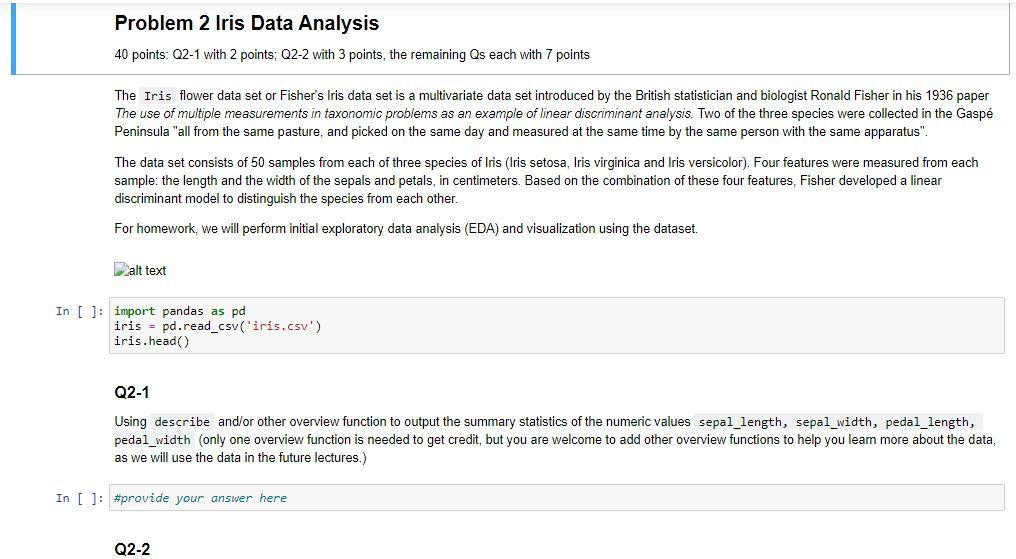Click the "In [ ]:" prompt beside answer cell

[79, 498]
